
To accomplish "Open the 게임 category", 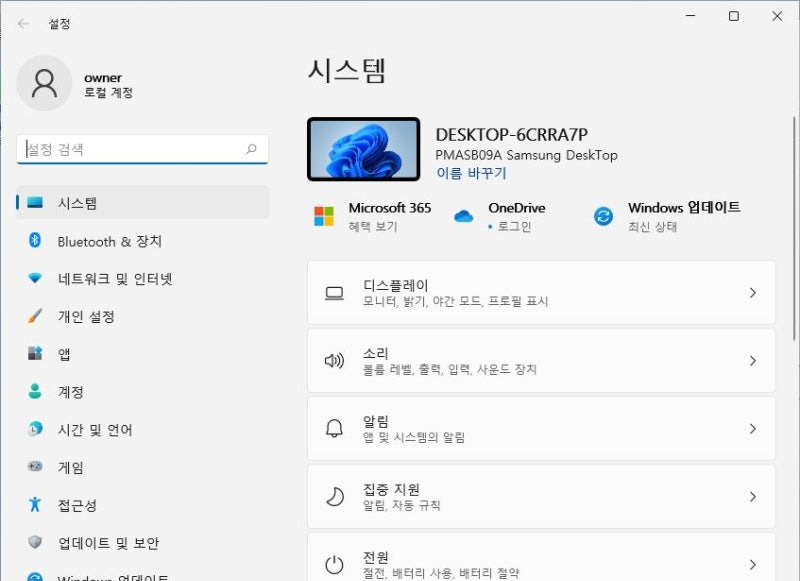I will [x=142, y=467].
